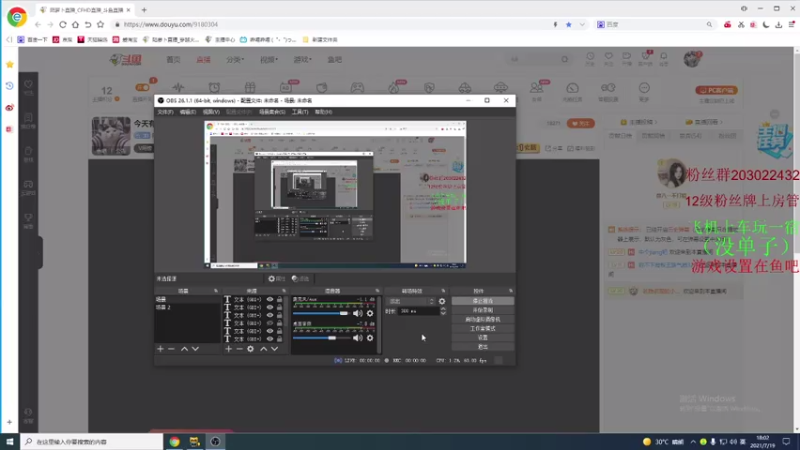Click 启动虚拟摄像机 virtual camera button
The image size is (800, 450).
pos(483,319)
